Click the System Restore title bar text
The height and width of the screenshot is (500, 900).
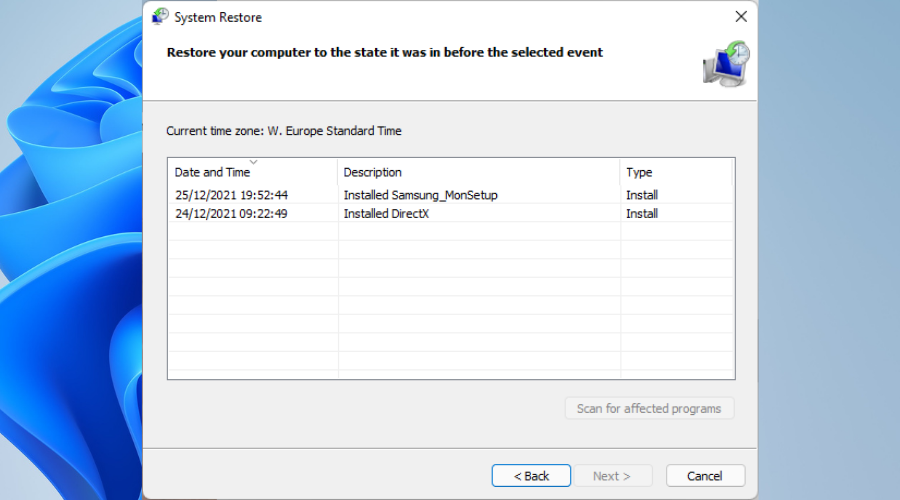click(x=218, y=17)
